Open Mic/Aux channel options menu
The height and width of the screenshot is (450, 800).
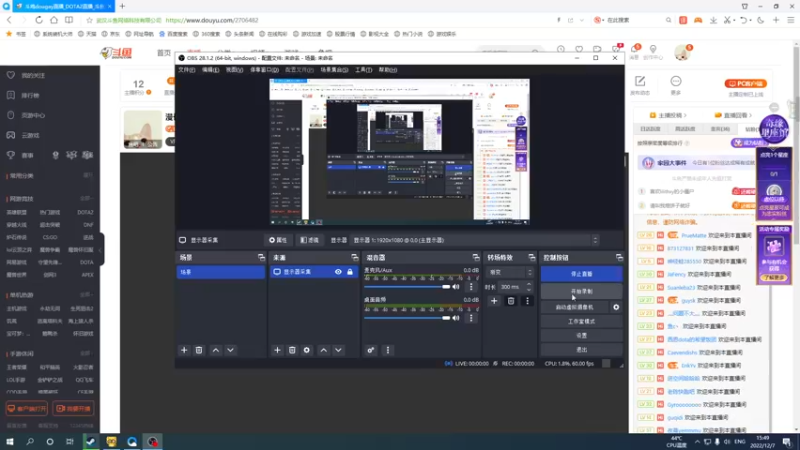pyautogui.click(x=471, y=287)
